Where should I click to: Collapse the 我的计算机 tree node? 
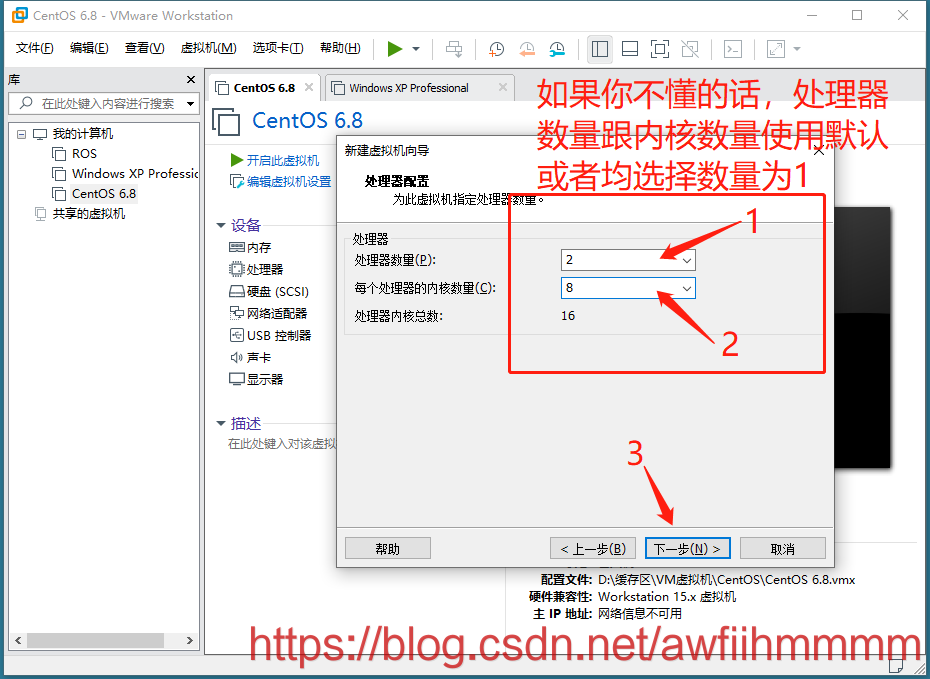[x=21, y=134]
